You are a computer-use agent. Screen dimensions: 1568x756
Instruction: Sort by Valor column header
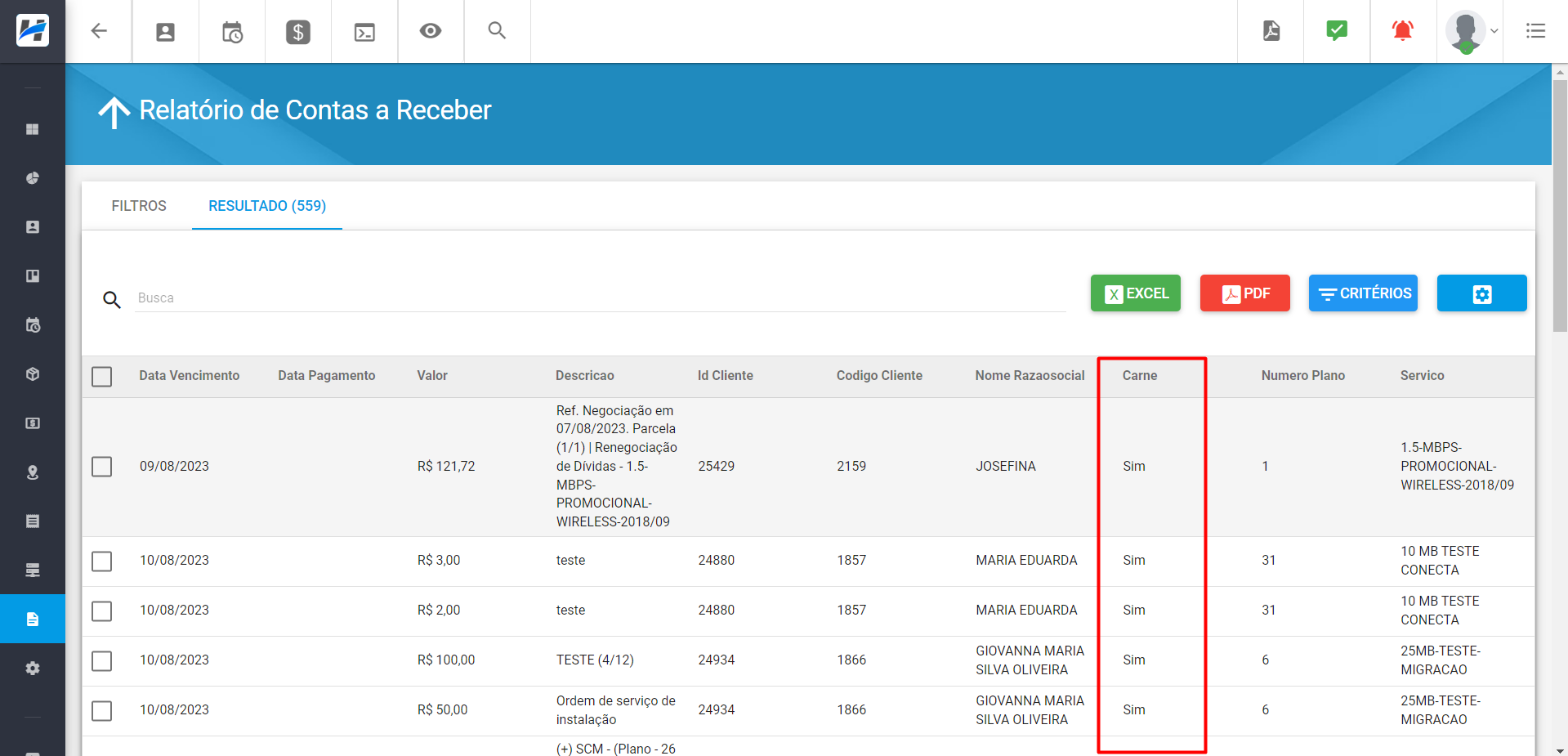point(432,376)
